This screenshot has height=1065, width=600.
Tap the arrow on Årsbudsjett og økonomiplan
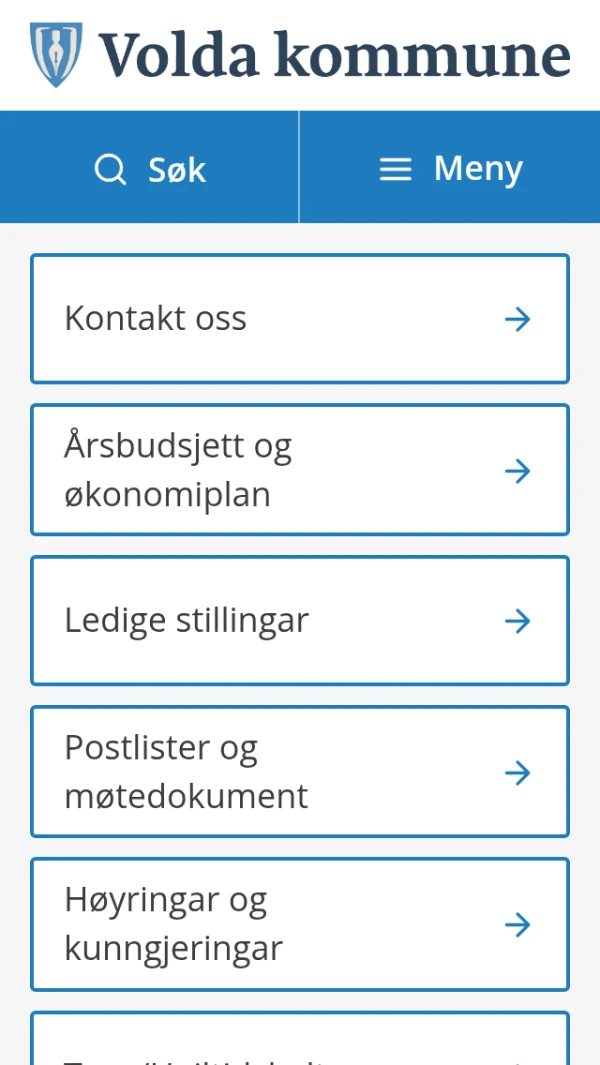point(517,470)
